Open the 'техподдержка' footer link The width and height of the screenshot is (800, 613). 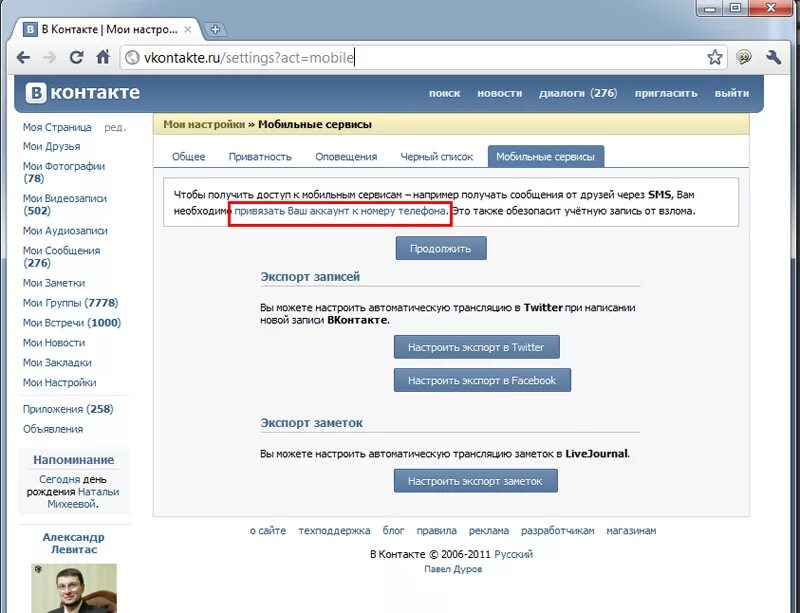[x=334, y=531]
